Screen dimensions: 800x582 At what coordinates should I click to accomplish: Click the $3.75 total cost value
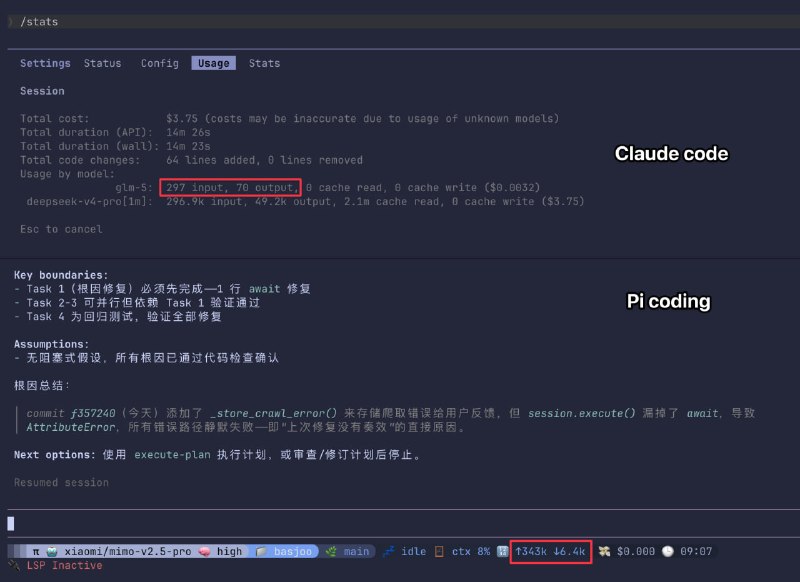point(182,118)
